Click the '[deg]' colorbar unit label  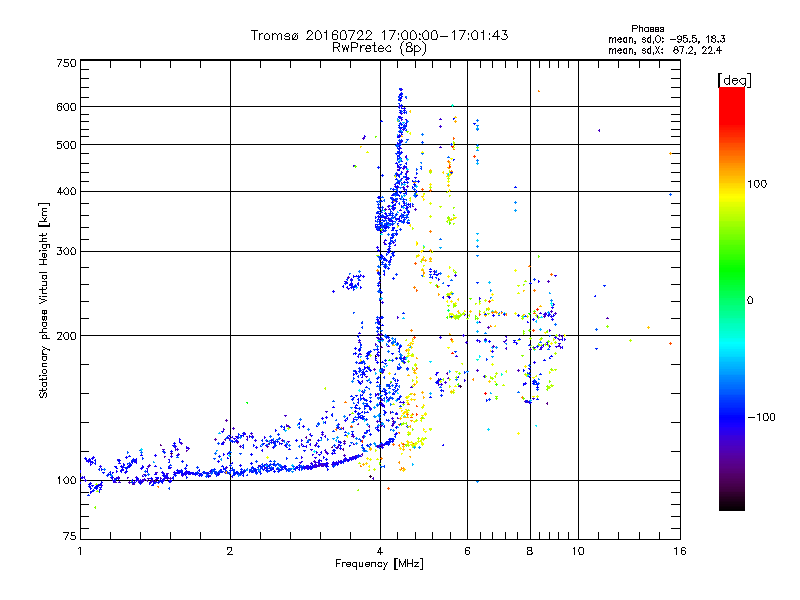click(x=734, y=80)
